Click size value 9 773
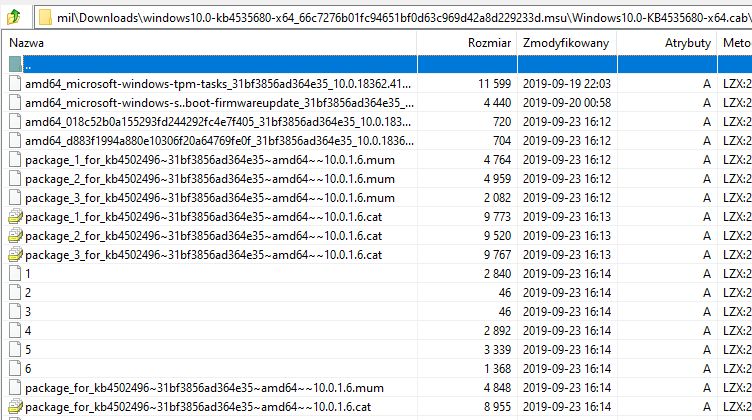 [497, 217]
